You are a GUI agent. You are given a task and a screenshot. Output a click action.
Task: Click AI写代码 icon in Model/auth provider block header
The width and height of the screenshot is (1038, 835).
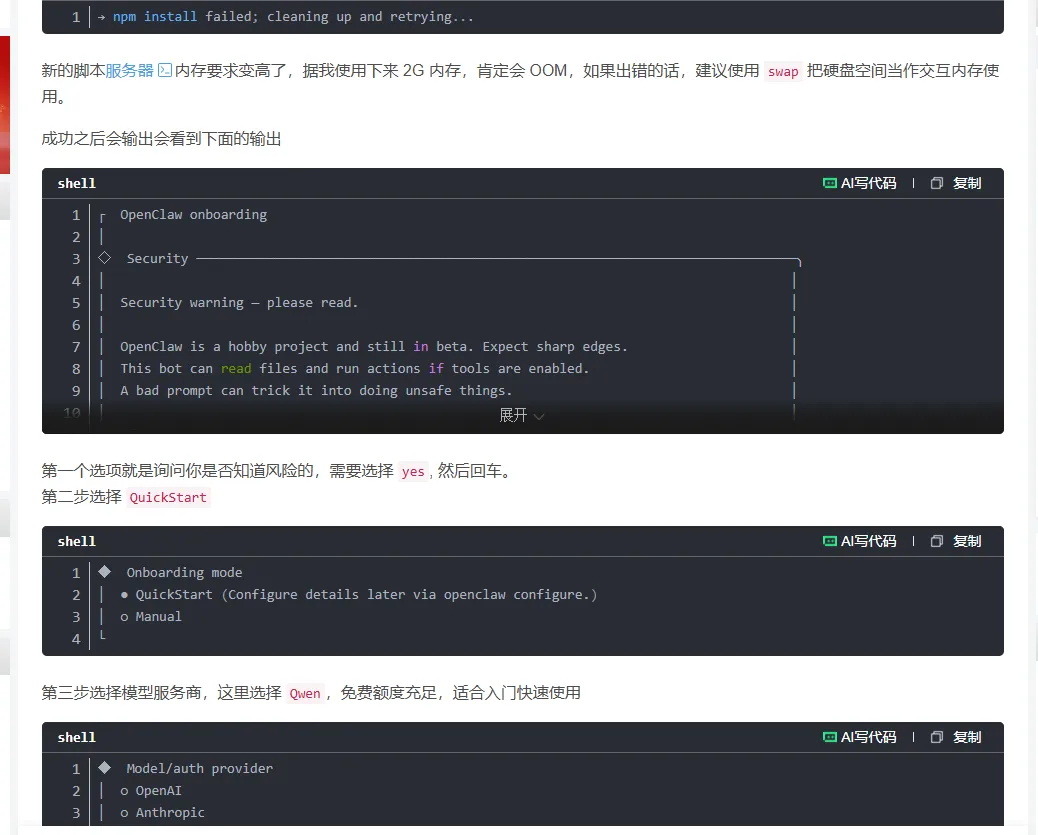pyautogui.click(x=829, y=738)
